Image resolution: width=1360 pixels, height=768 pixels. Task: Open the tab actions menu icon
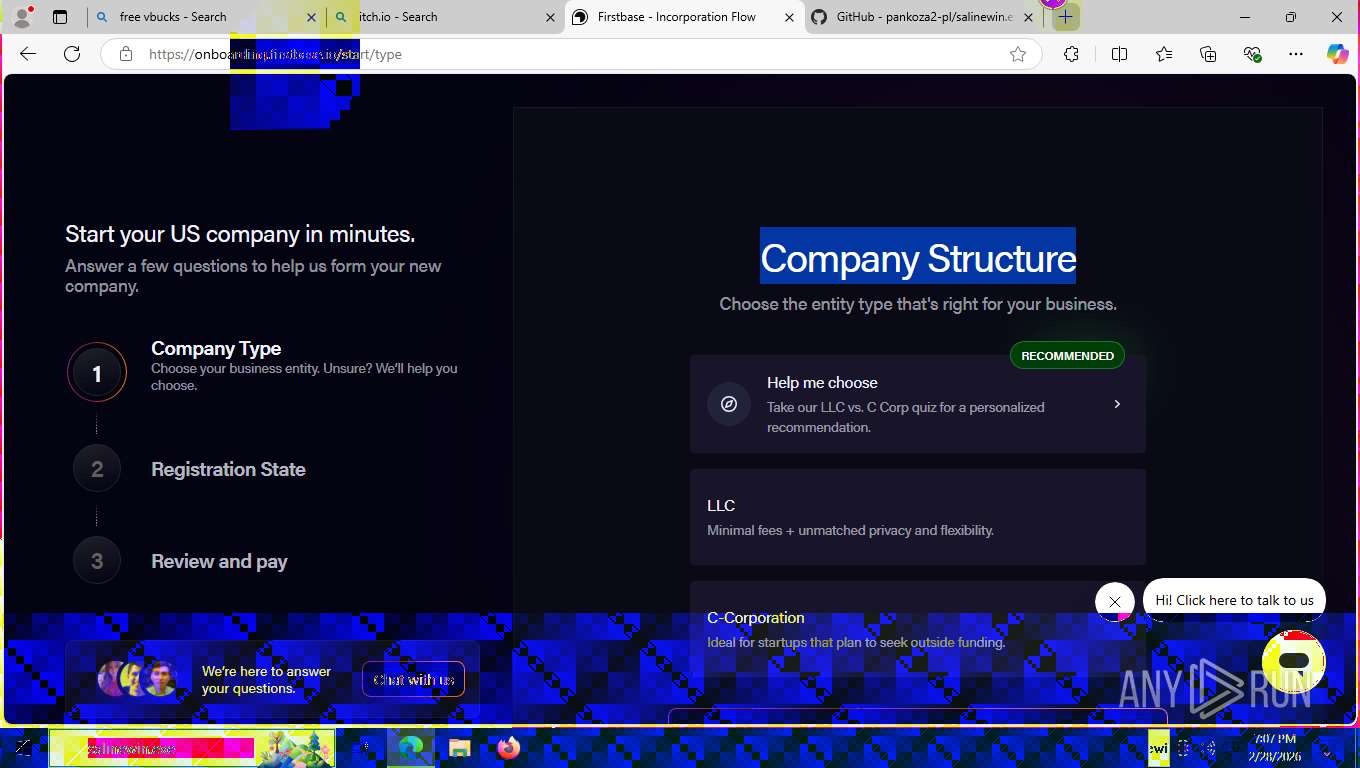60,17
